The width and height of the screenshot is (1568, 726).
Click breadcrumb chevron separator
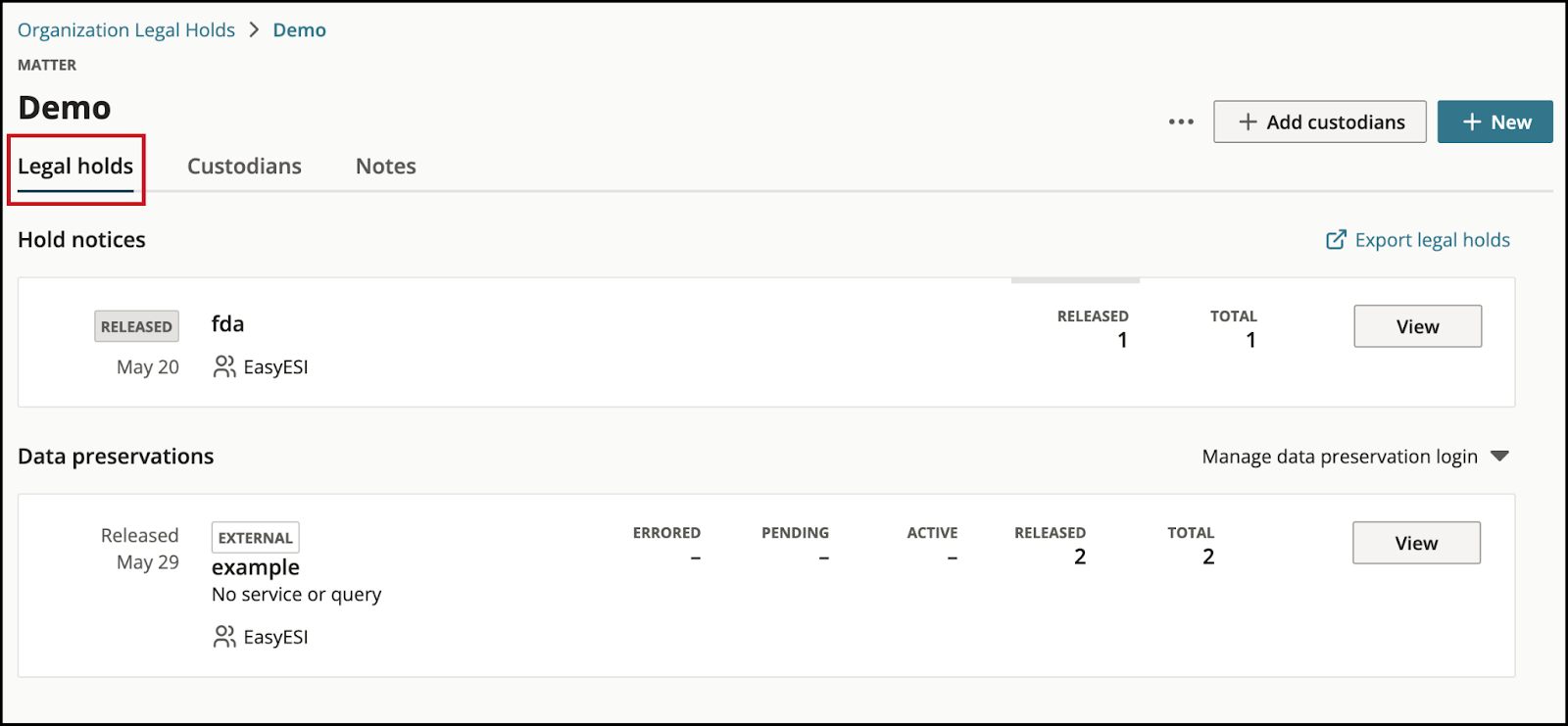point(254,30)
